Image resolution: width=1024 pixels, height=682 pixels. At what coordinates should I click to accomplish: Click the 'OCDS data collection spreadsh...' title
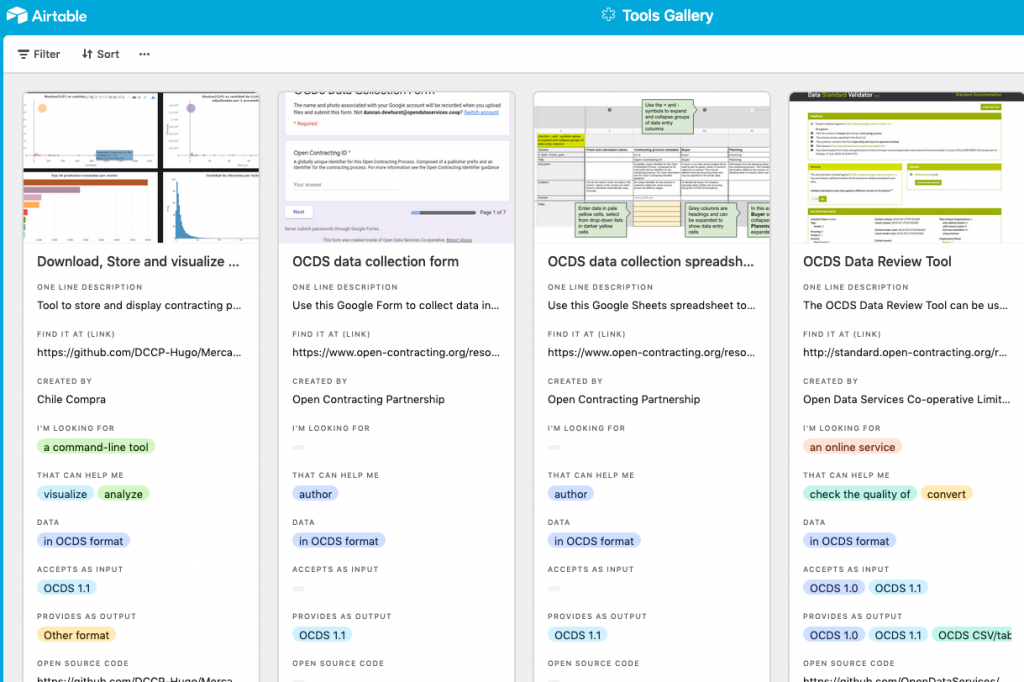650,261
